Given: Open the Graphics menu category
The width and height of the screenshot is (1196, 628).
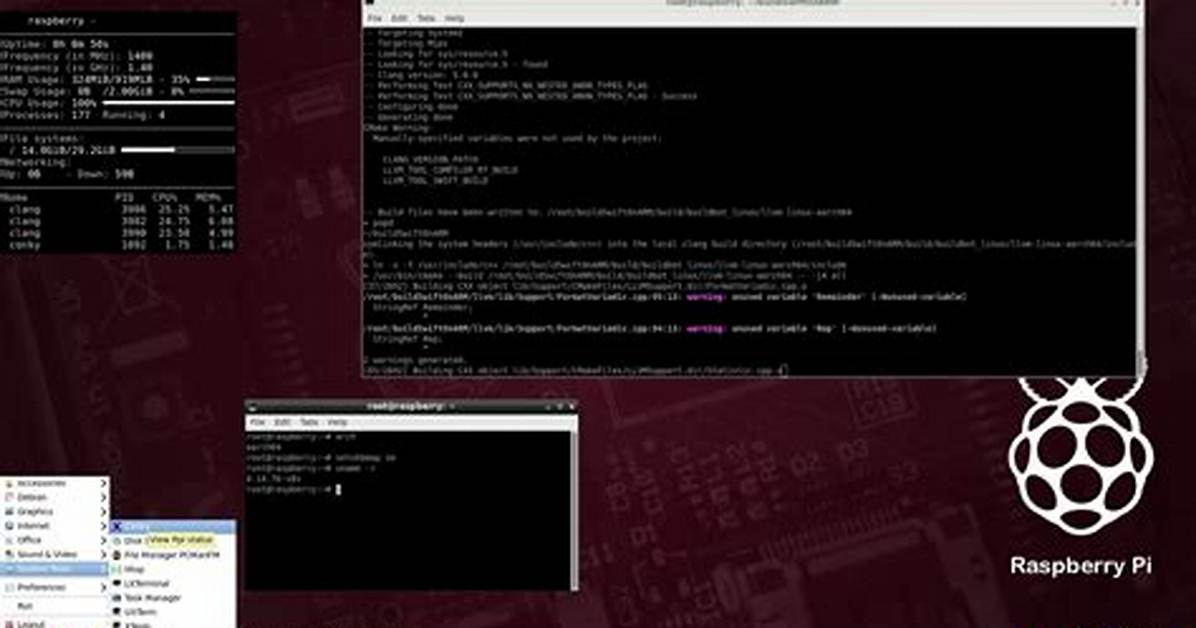Looking at the screenshot, I should click(x=55, y=512).
